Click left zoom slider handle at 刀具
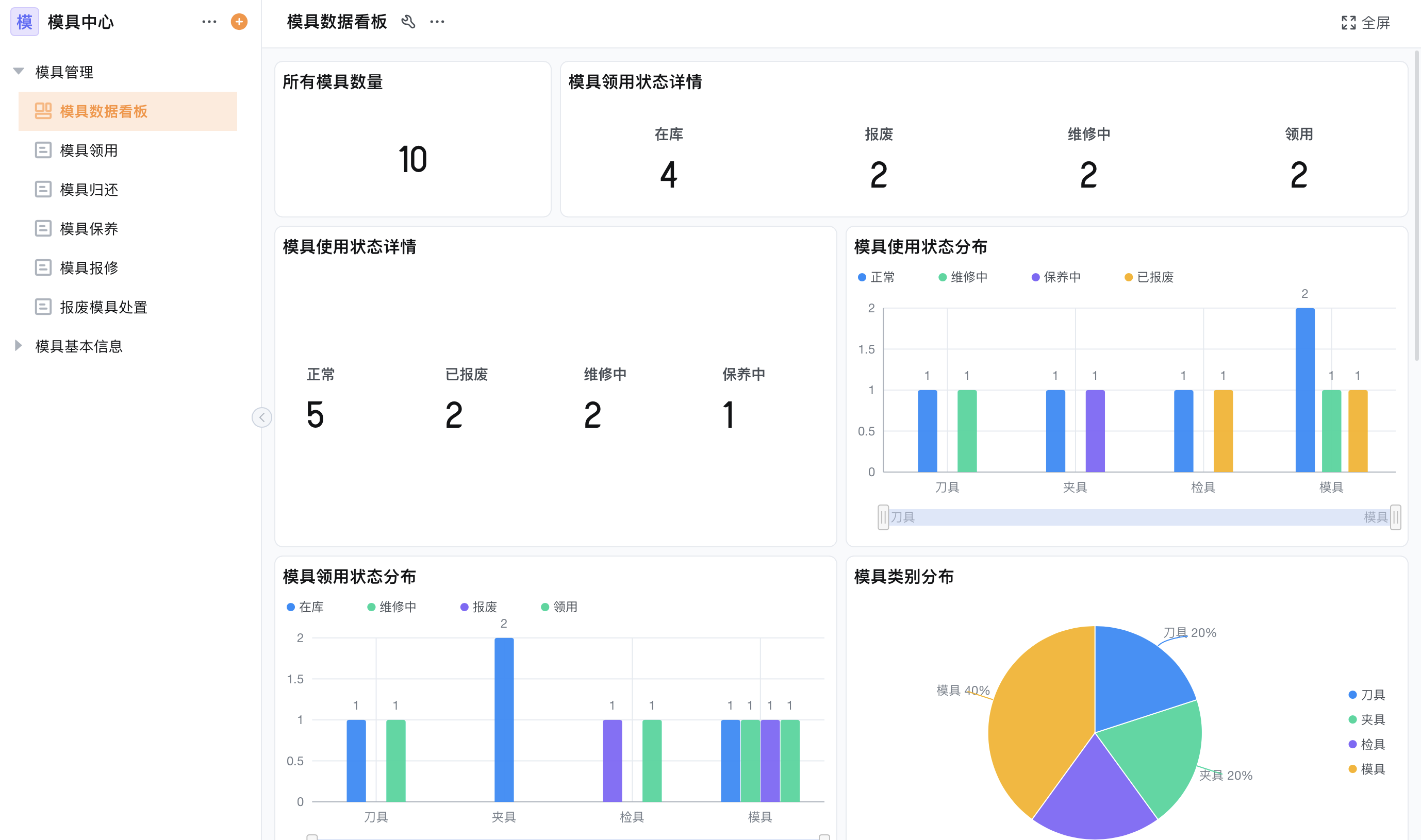The height and width of the screenshot is (840, 1421). point(883,517)
